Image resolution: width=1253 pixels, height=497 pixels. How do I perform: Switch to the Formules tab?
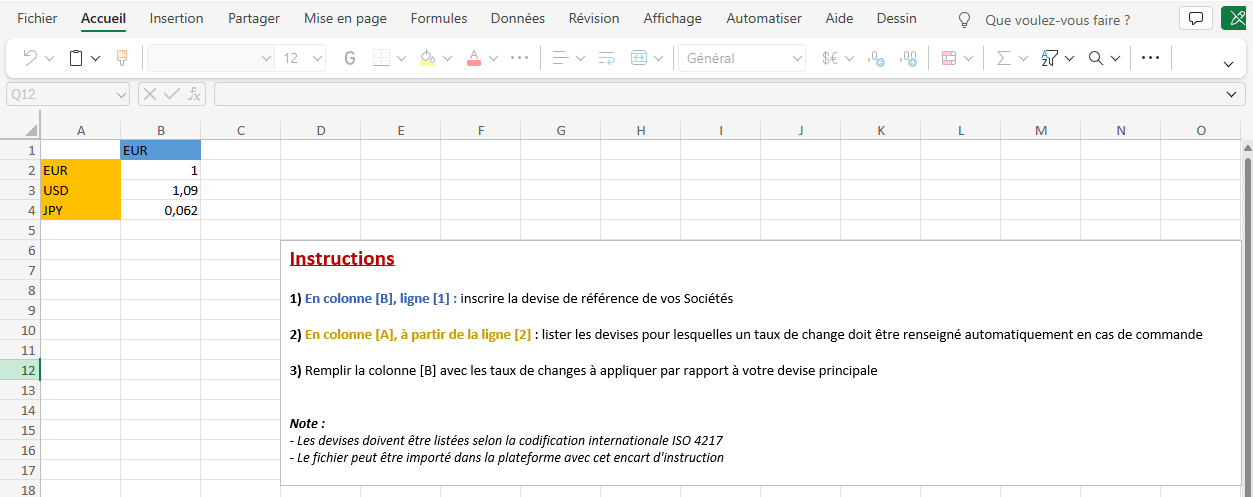(438, 19)
